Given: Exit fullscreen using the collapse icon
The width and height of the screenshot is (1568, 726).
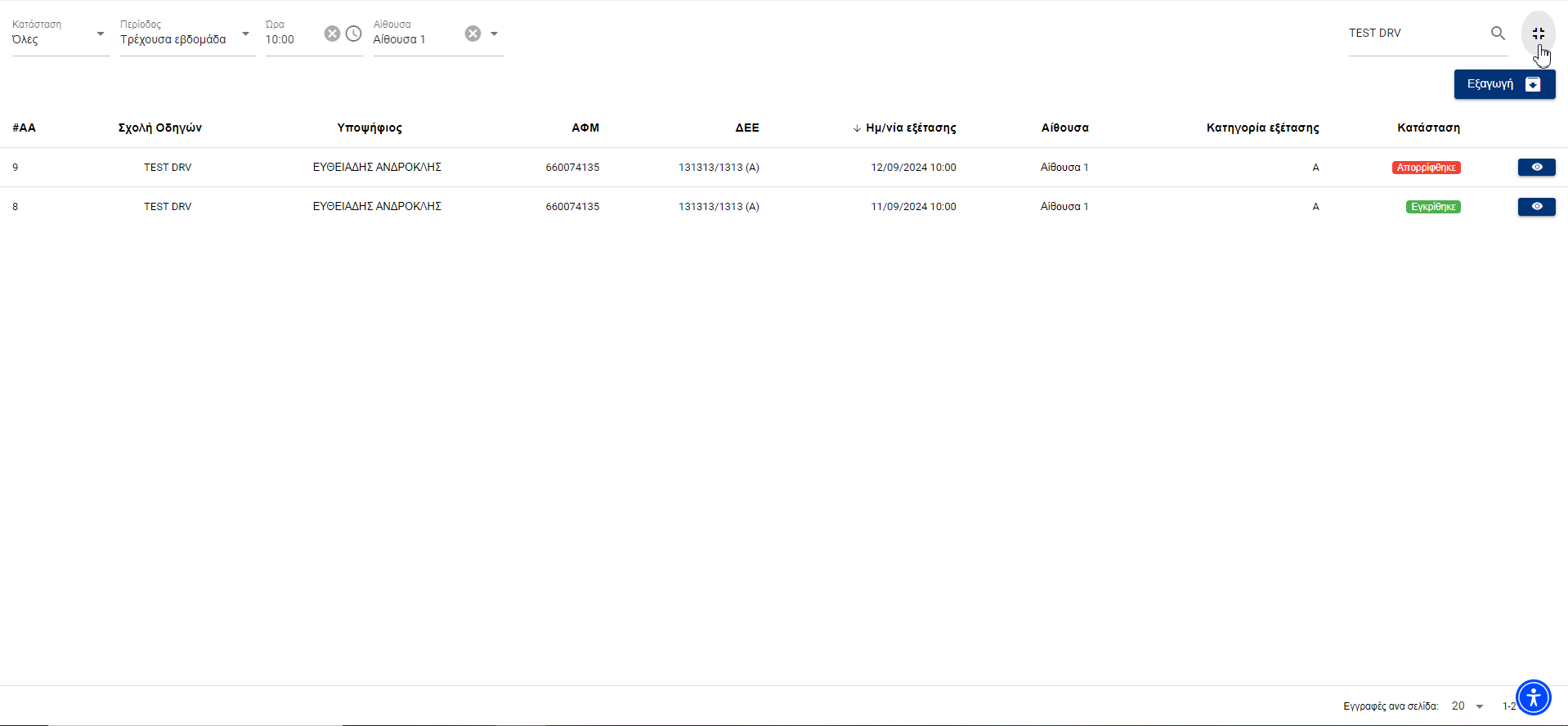Looking at the screenshot, I should (1538, 34).
